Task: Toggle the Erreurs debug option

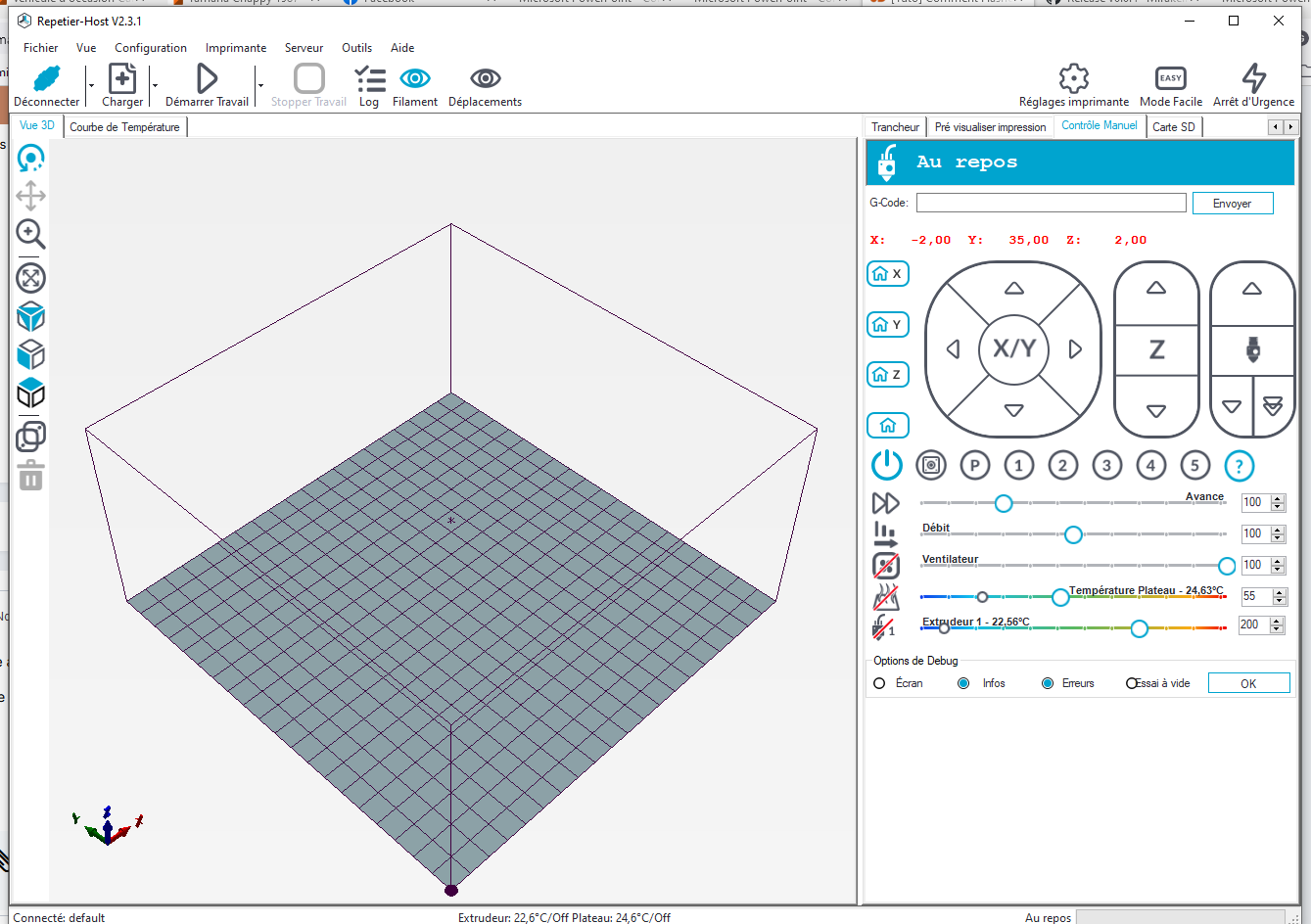Action: pos(1048,683)
